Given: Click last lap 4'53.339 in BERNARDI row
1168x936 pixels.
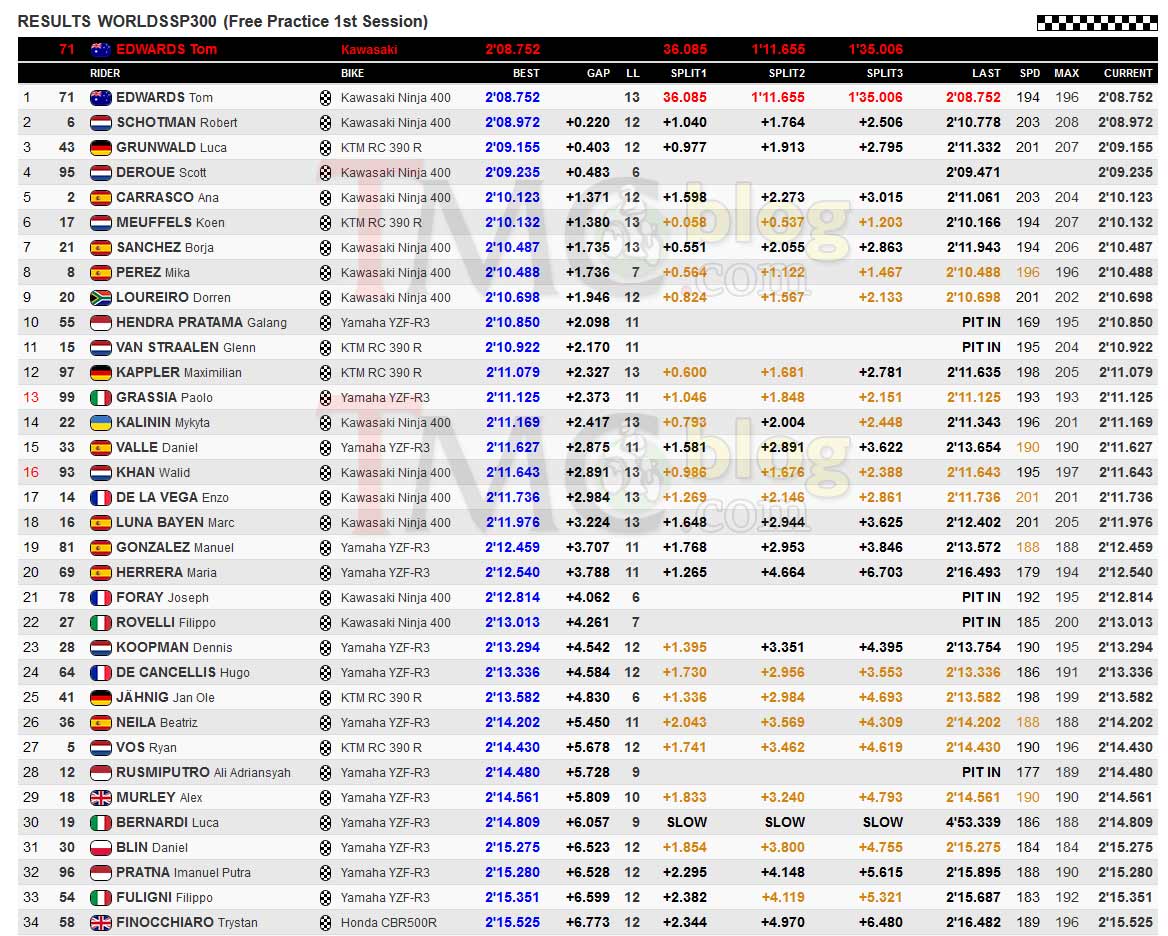Looking at the screenshot, I should (974, 823).
